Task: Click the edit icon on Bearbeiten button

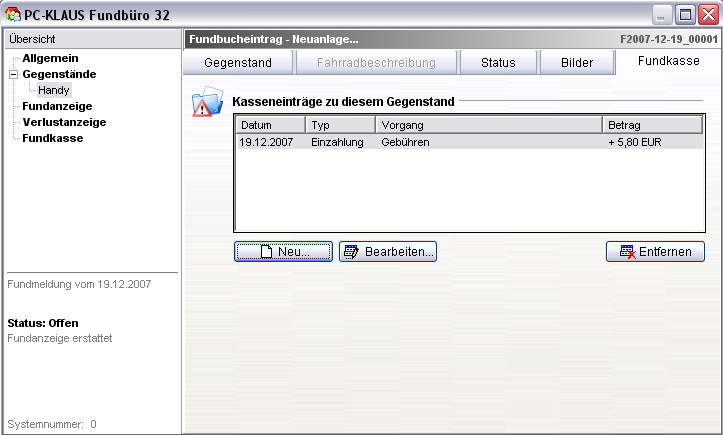Action: tap(351, 252)
